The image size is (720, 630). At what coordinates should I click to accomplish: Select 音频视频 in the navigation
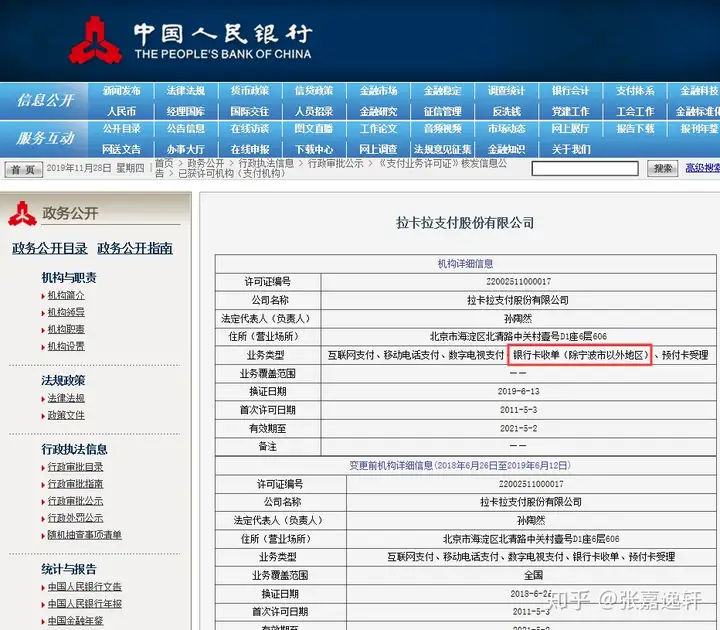(443, 129)
